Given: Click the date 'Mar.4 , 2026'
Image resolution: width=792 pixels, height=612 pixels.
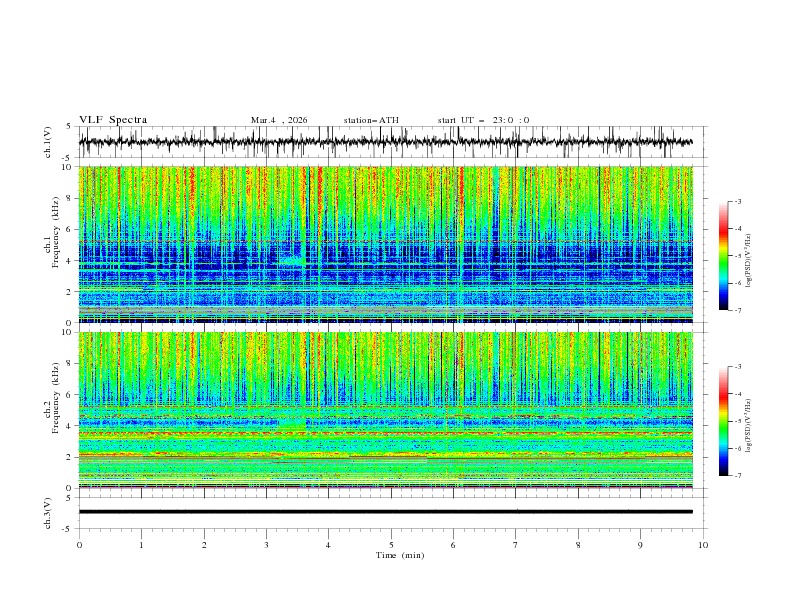Looking at the screenshot, I should [279, 120].
